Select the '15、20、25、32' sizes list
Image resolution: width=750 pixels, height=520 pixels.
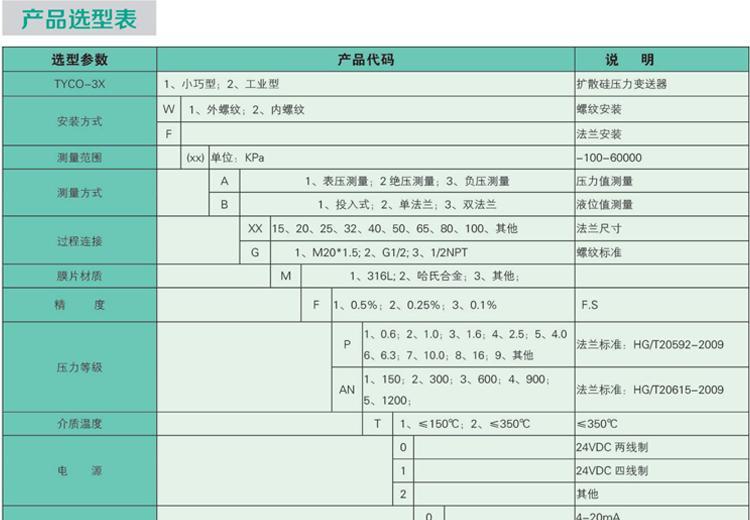[395, 229]
